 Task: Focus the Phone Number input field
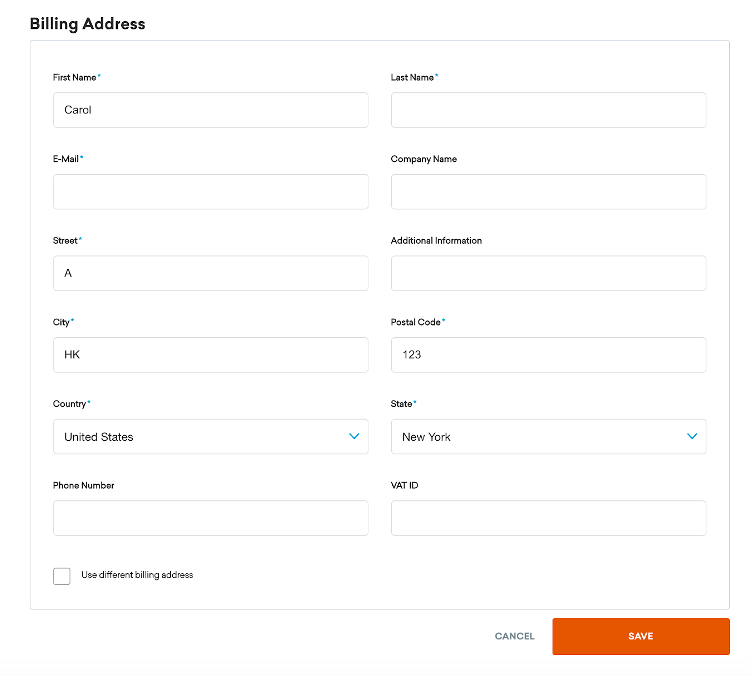point(210,518)
